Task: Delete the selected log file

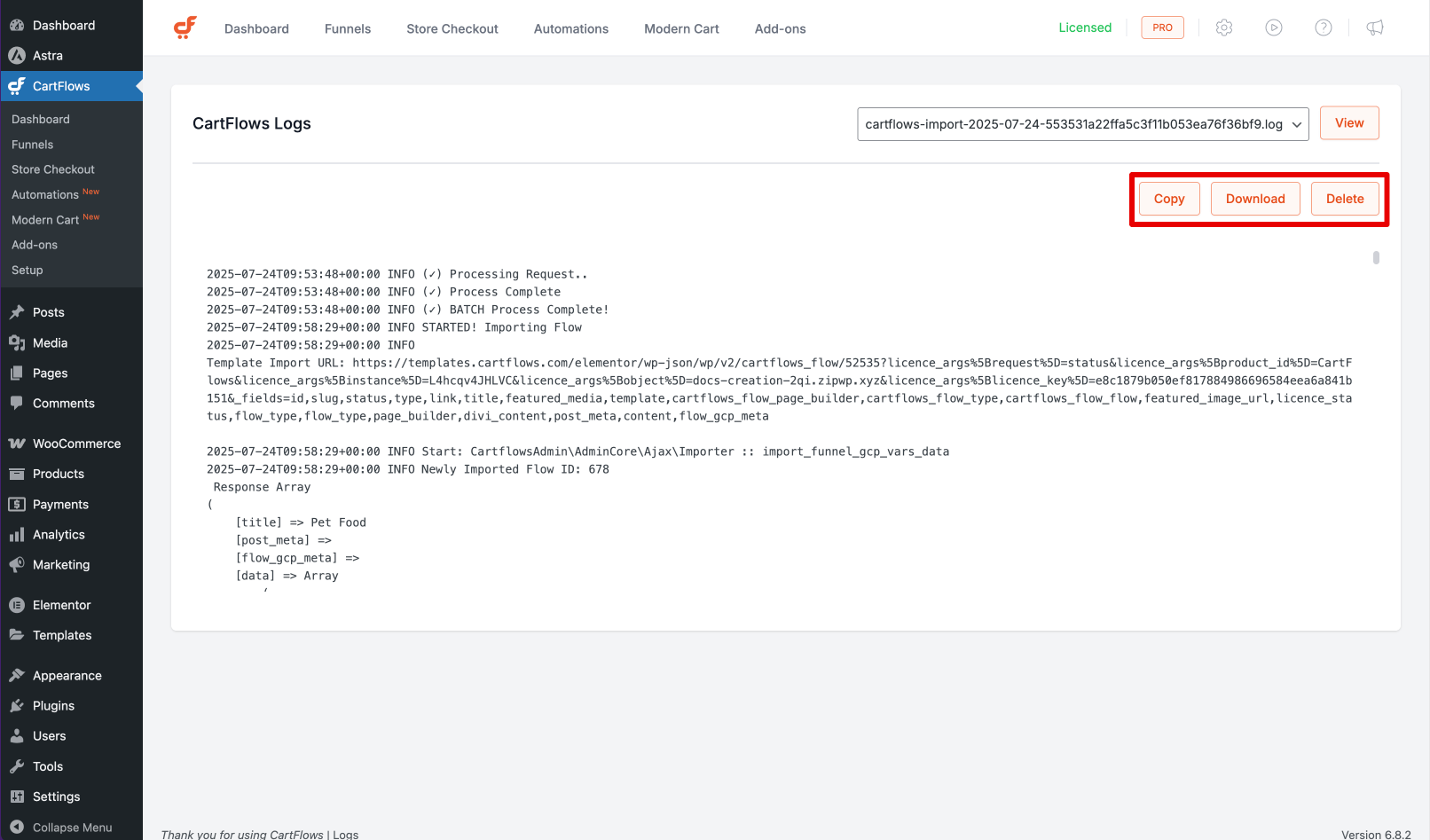Action: click(x=1345, y=199)
